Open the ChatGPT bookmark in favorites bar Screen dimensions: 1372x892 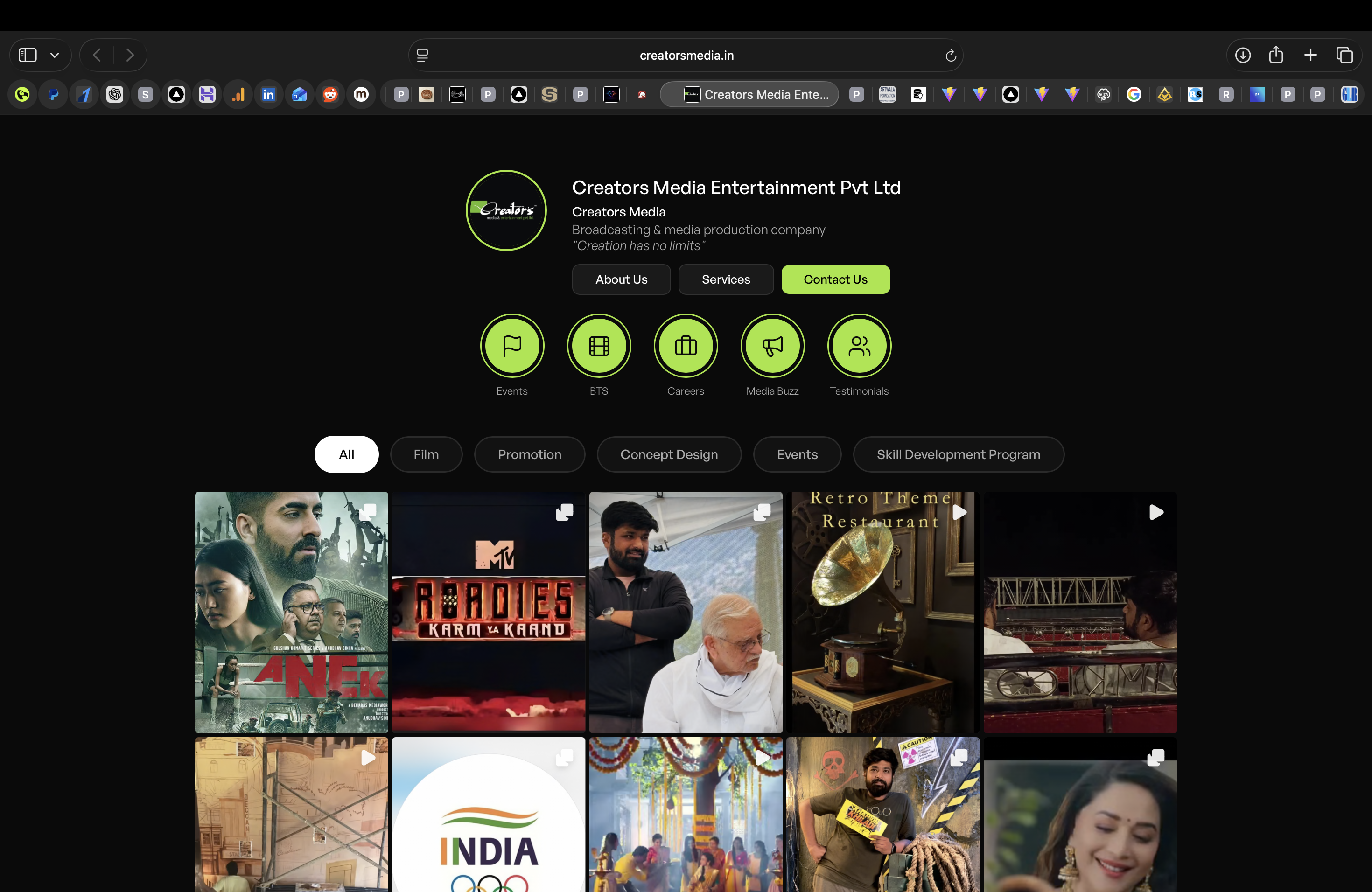pyautogui.click(x=115, y=94)
